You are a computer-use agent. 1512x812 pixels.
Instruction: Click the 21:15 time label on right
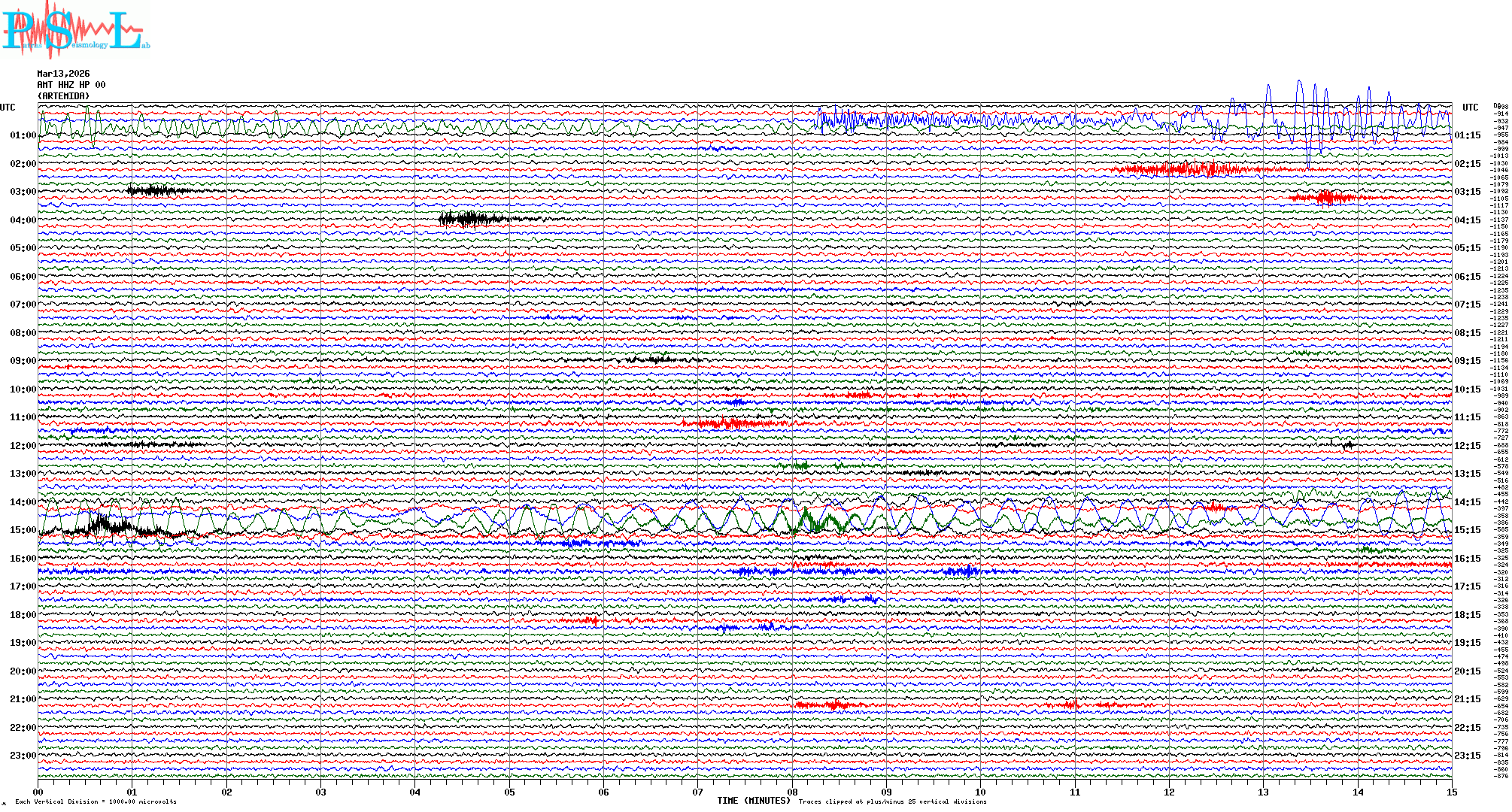click(1467, 699)
